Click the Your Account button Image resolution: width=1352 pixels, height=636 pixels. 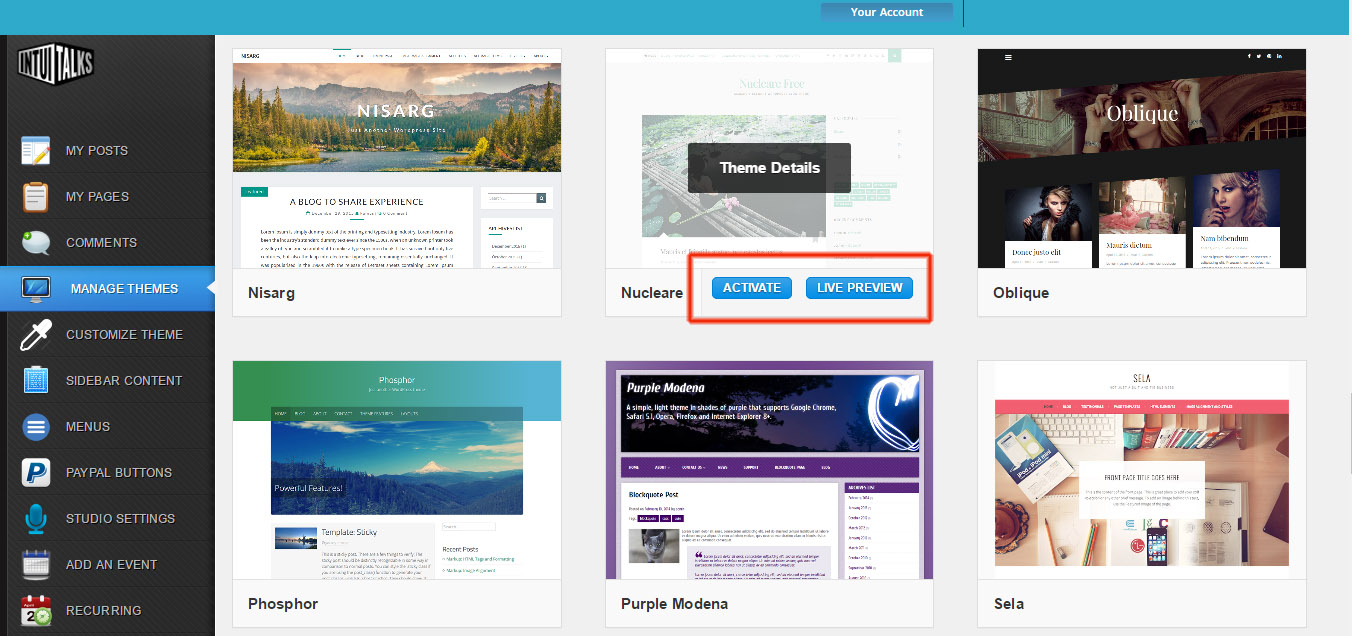[886, 12]
